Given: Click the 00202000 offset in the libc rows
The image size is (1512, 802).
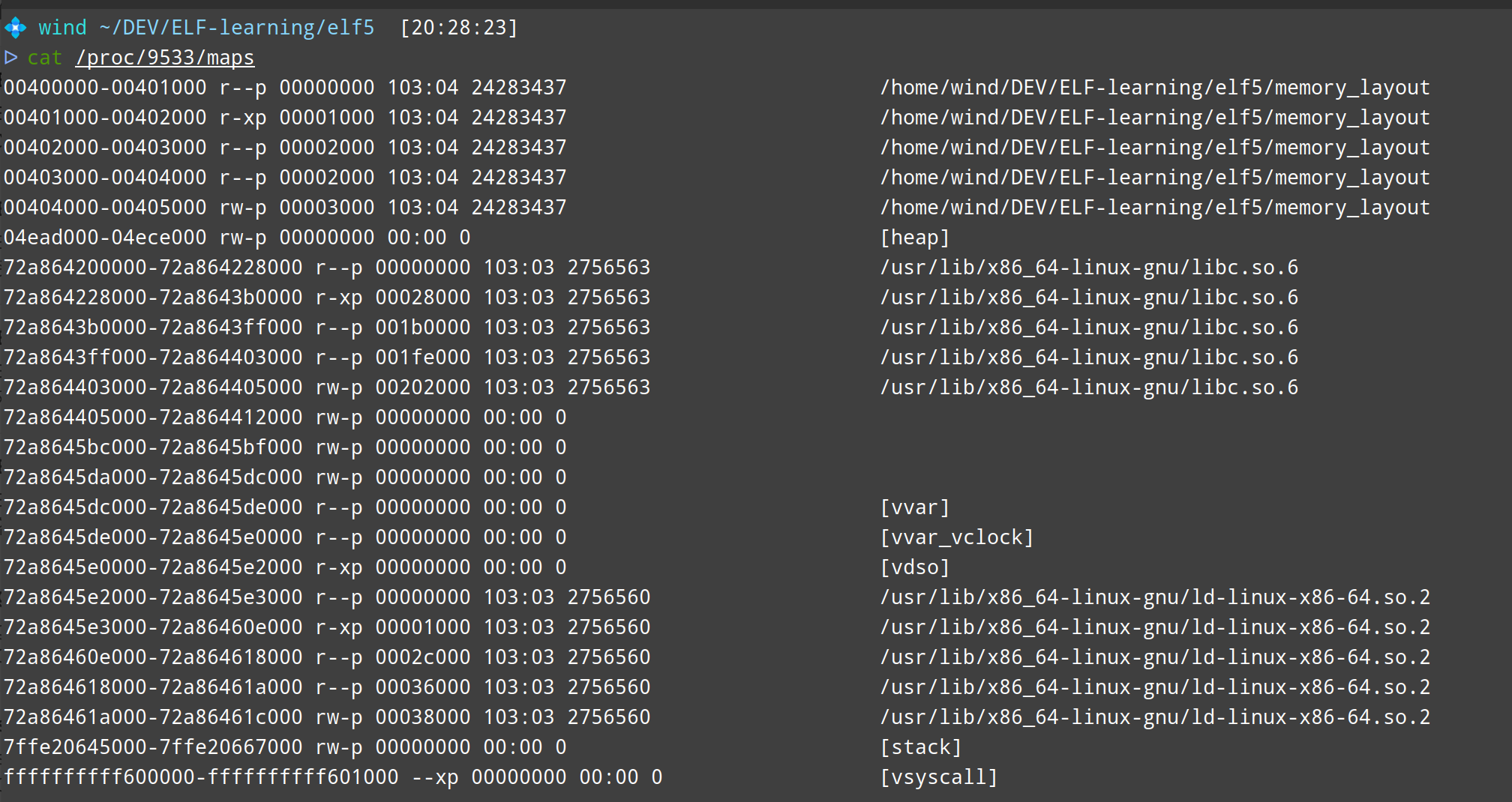Looking at the screenshot, I should click(423, 388).
